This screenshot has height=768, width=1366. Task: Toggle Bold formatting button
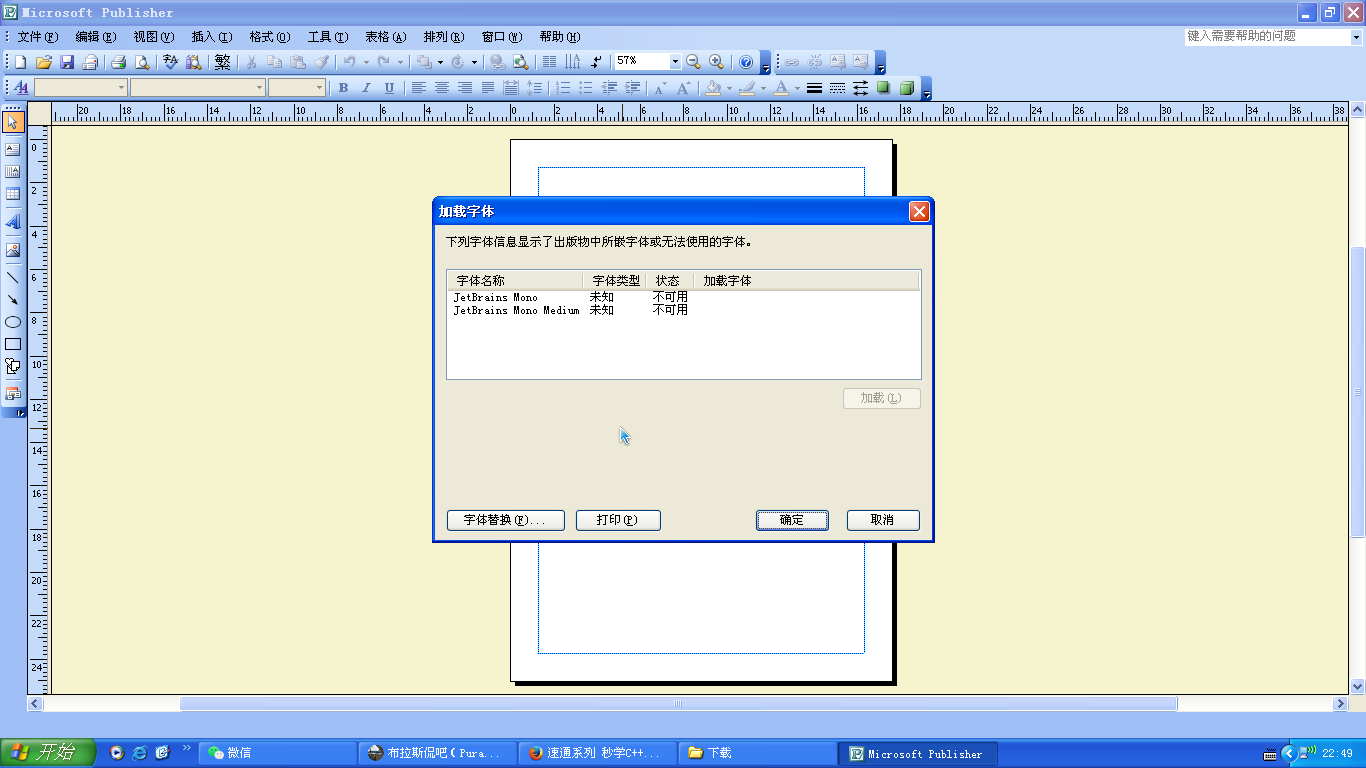coord(343,88)
